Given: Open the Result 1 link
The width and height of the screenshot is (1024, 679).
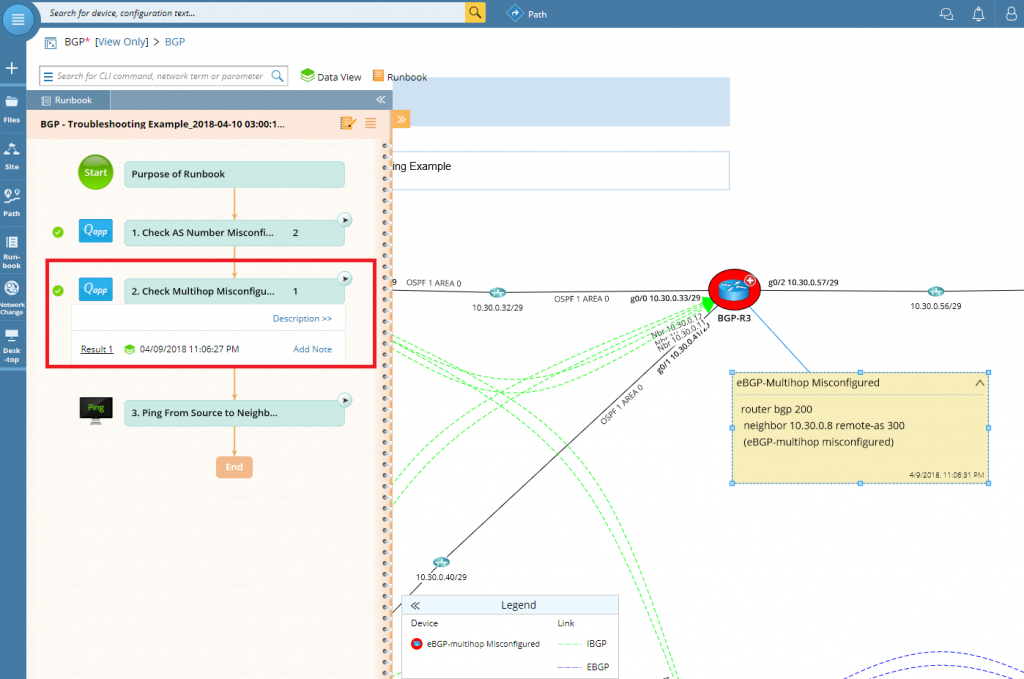Looking at the screenshot, I should [x=97, y=349].
